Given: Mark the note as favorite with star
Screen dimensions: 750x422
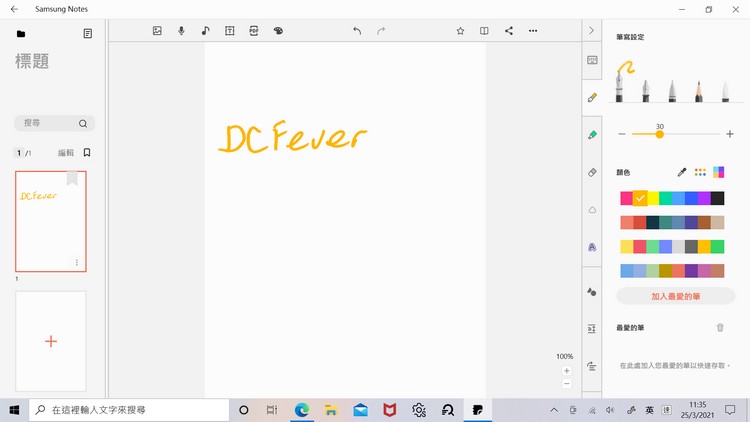Looking at the screenshot, I should (460, 31).
